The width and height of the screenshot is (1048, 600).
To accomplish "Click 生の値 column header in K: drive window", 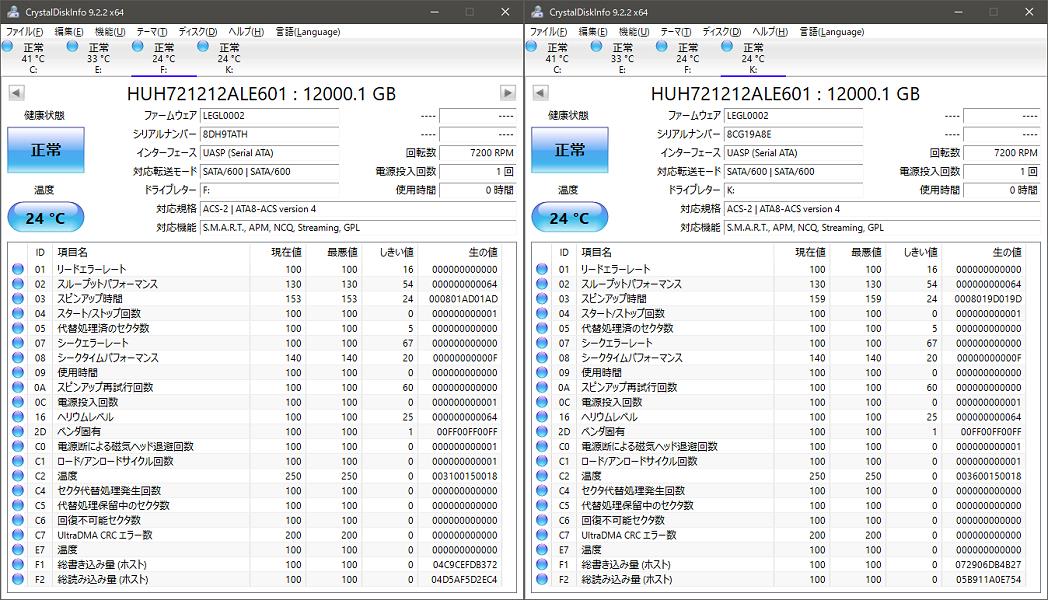I will 1007,252.
